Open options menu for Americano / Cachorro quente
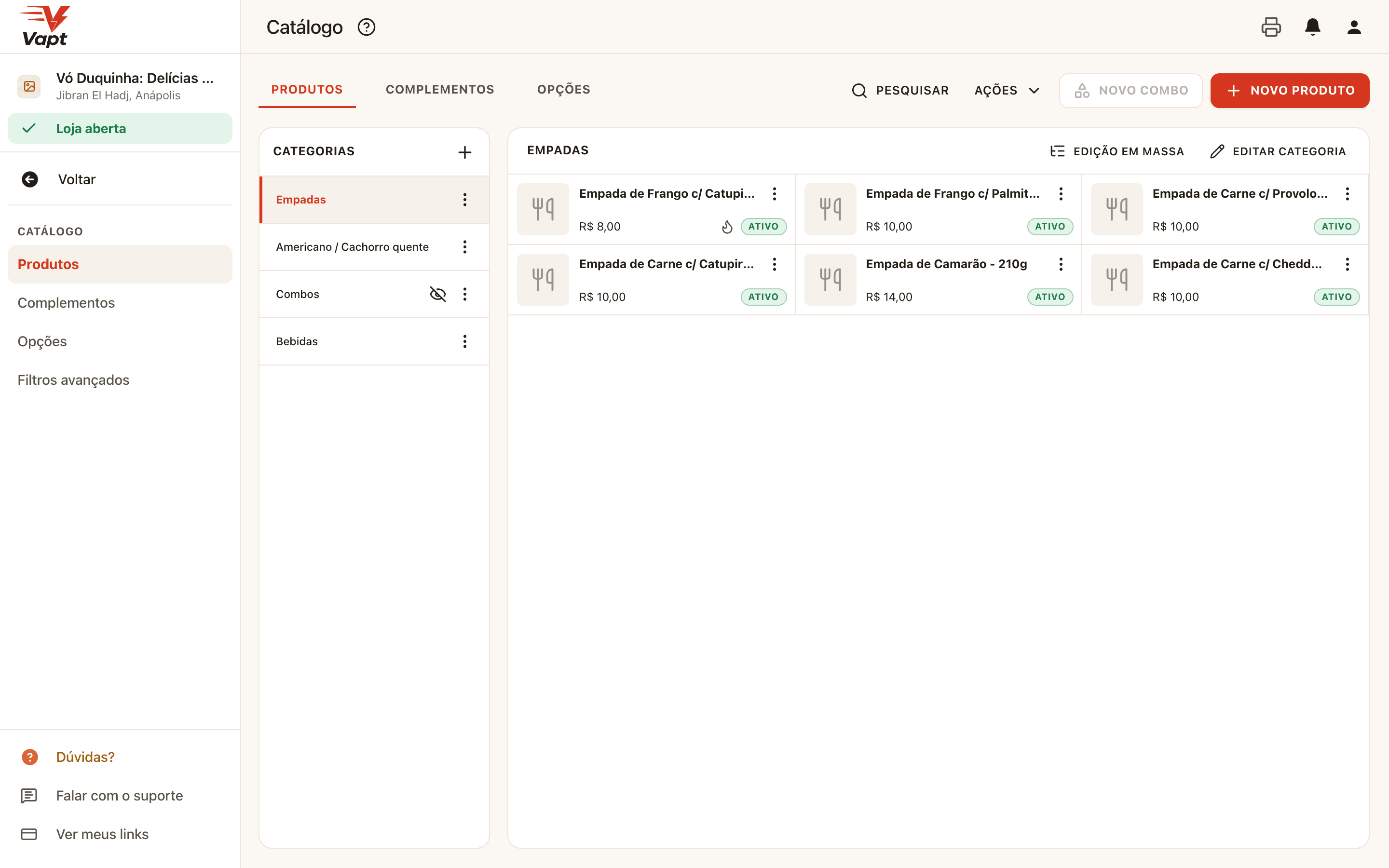This screenshot has width=1389, height=868. tap(465, 247)
